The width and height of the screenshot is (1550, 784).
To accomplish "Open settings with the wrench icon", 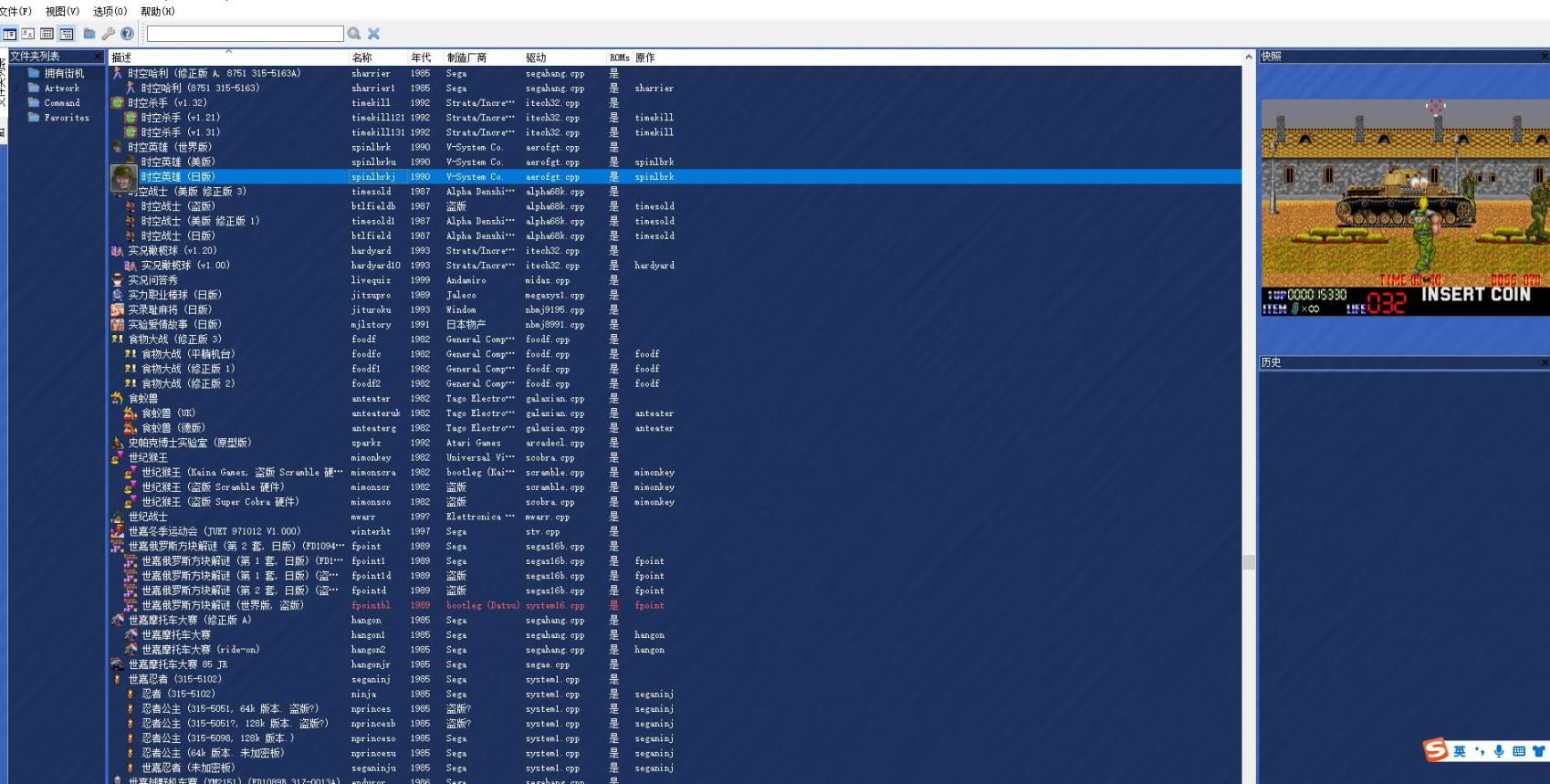I will click(108, 34).
